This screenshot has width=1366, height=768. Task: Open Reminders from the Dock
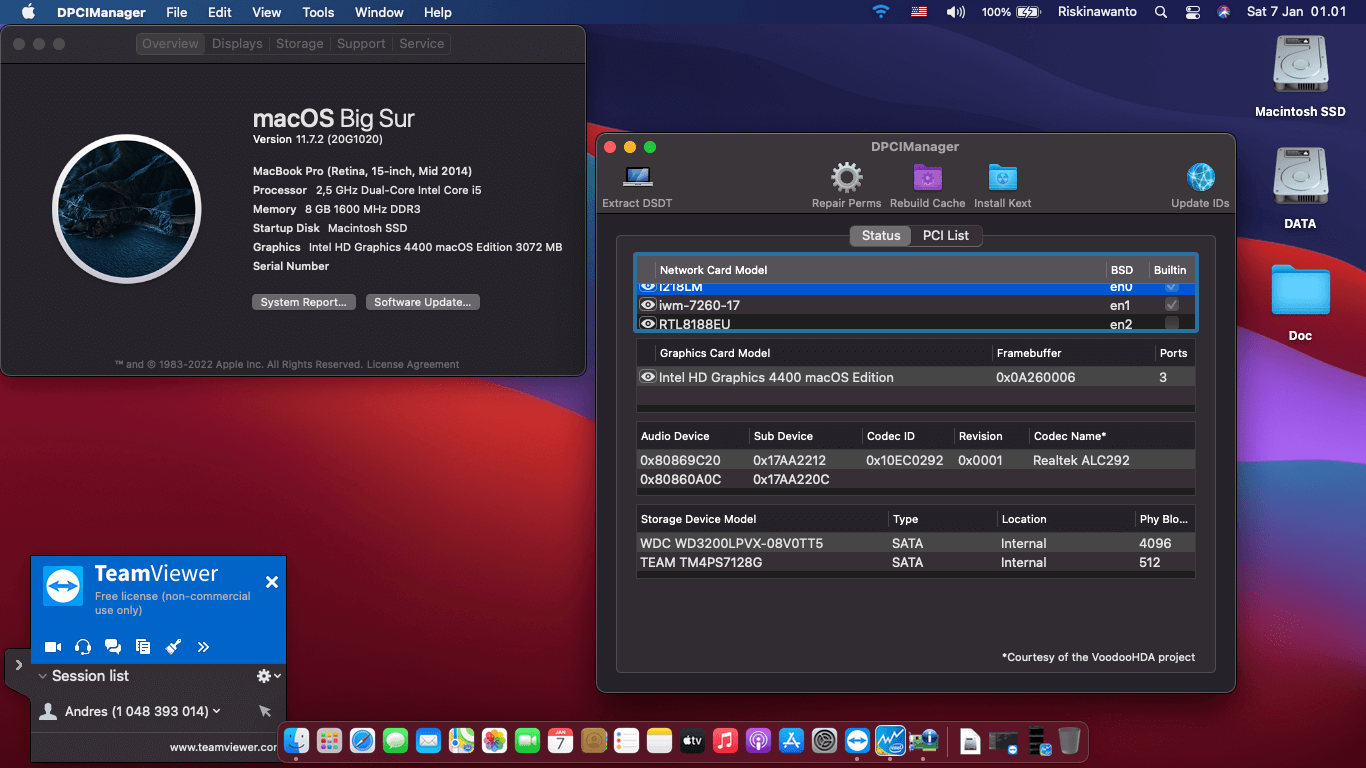pyautogui.click(x=626, y=741)
